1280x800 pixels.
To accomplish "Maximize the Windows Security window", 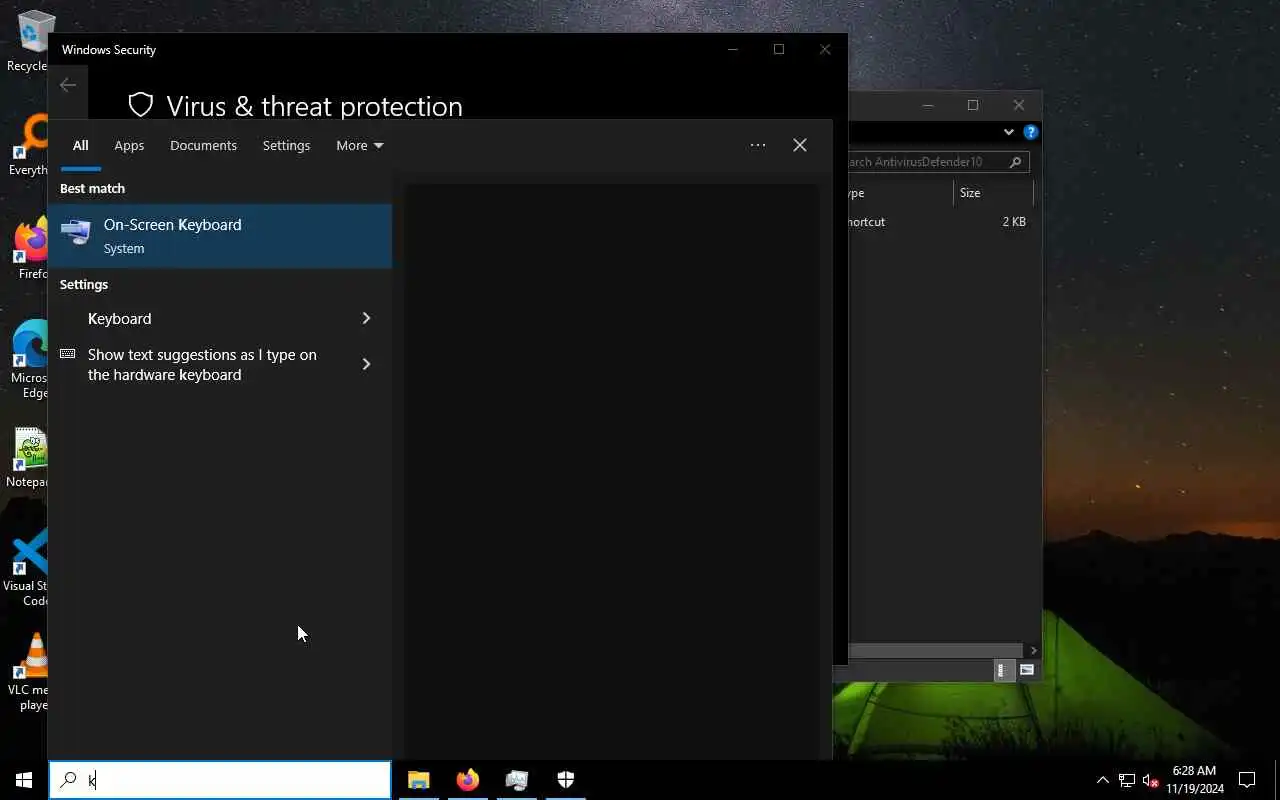I will pyautogui.click(x=779, y=49).
